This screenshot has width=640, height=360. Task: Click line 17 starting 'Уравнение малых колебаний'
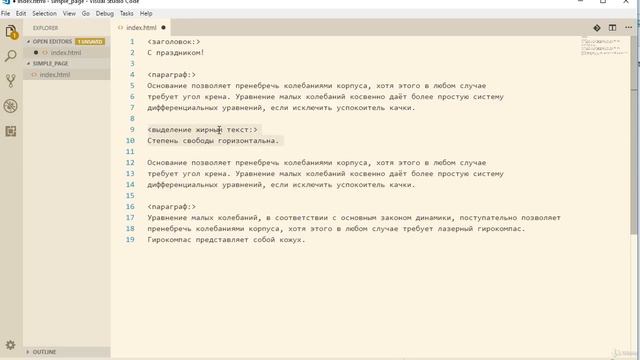[354, 218]
